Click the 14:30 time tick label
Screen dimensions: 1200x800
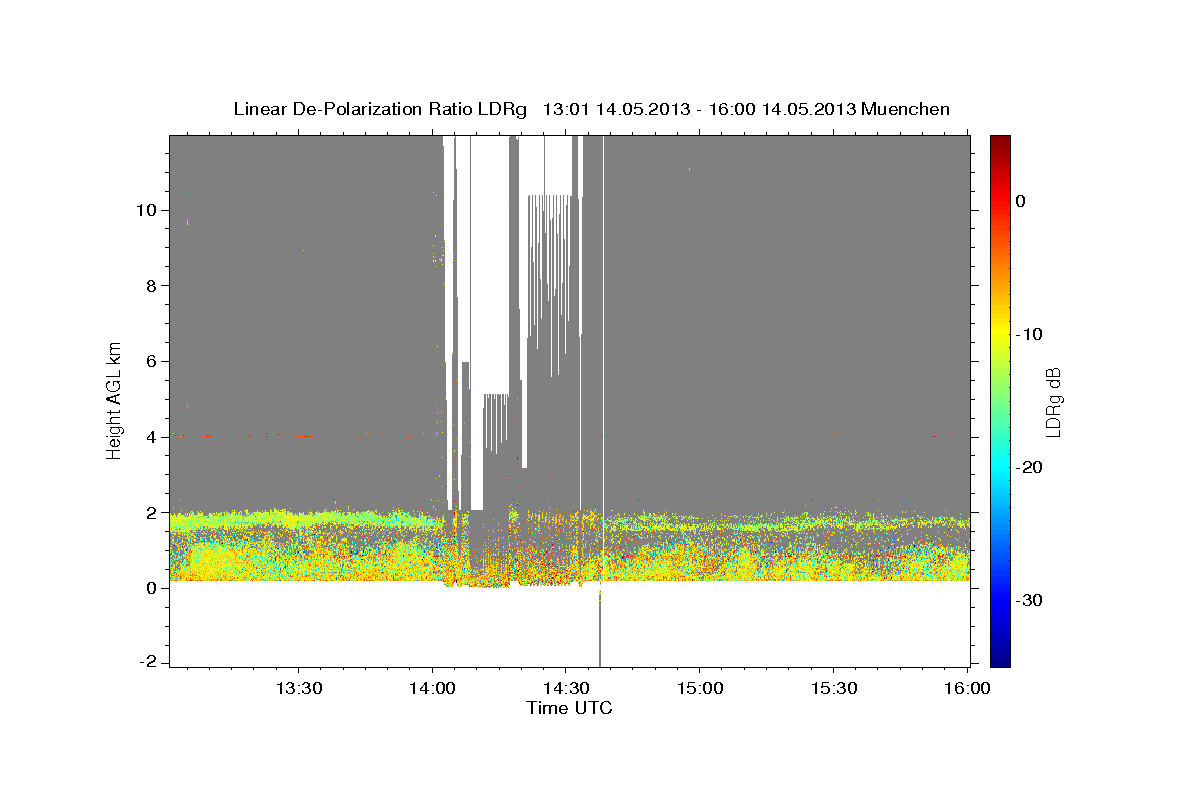pyautogui.click(x=565, y=688)
